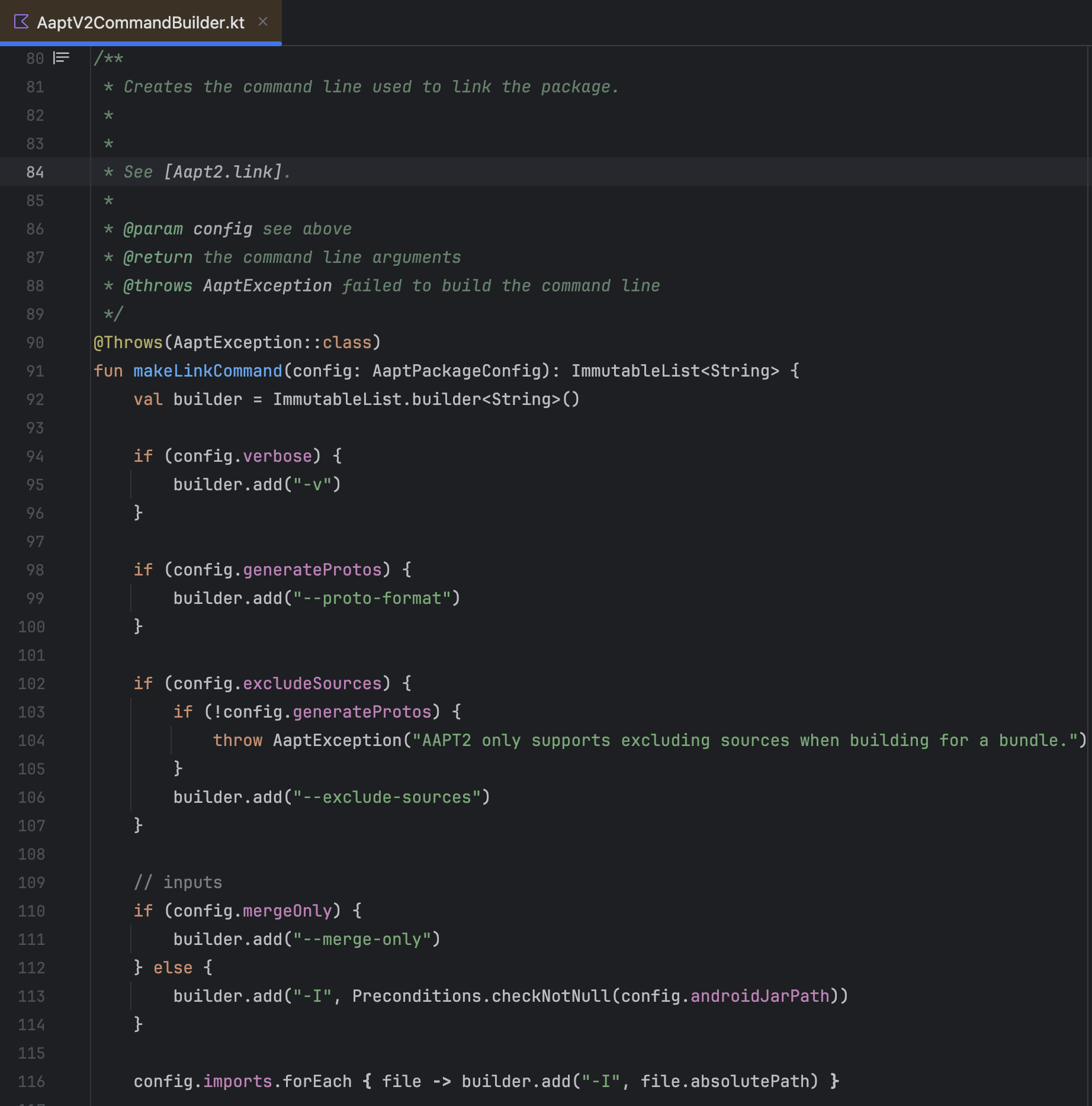
Task: Click AaptException in @throws doc line
Action: pos(267,285)
